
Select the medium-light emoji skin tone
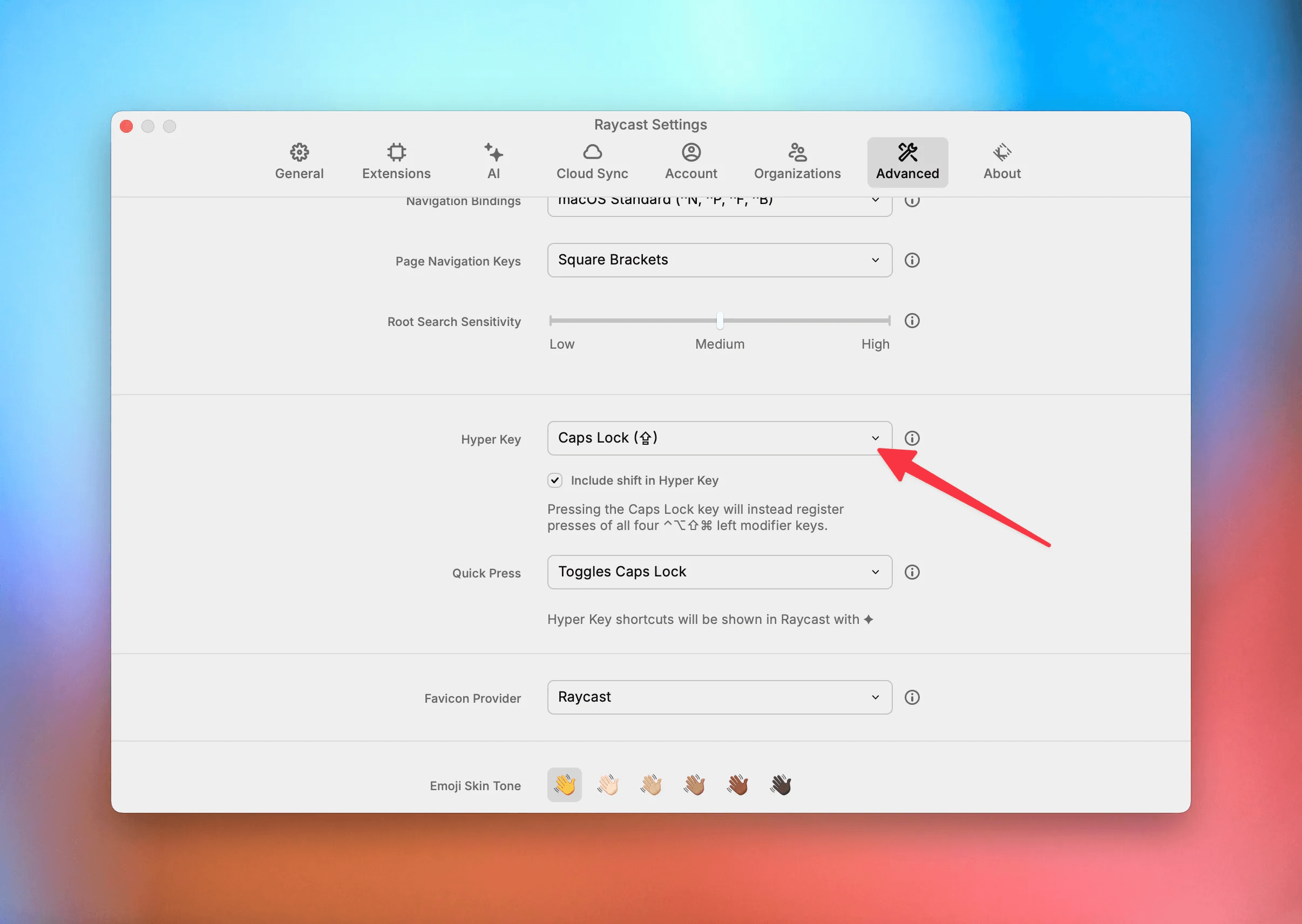coord(651,785)
